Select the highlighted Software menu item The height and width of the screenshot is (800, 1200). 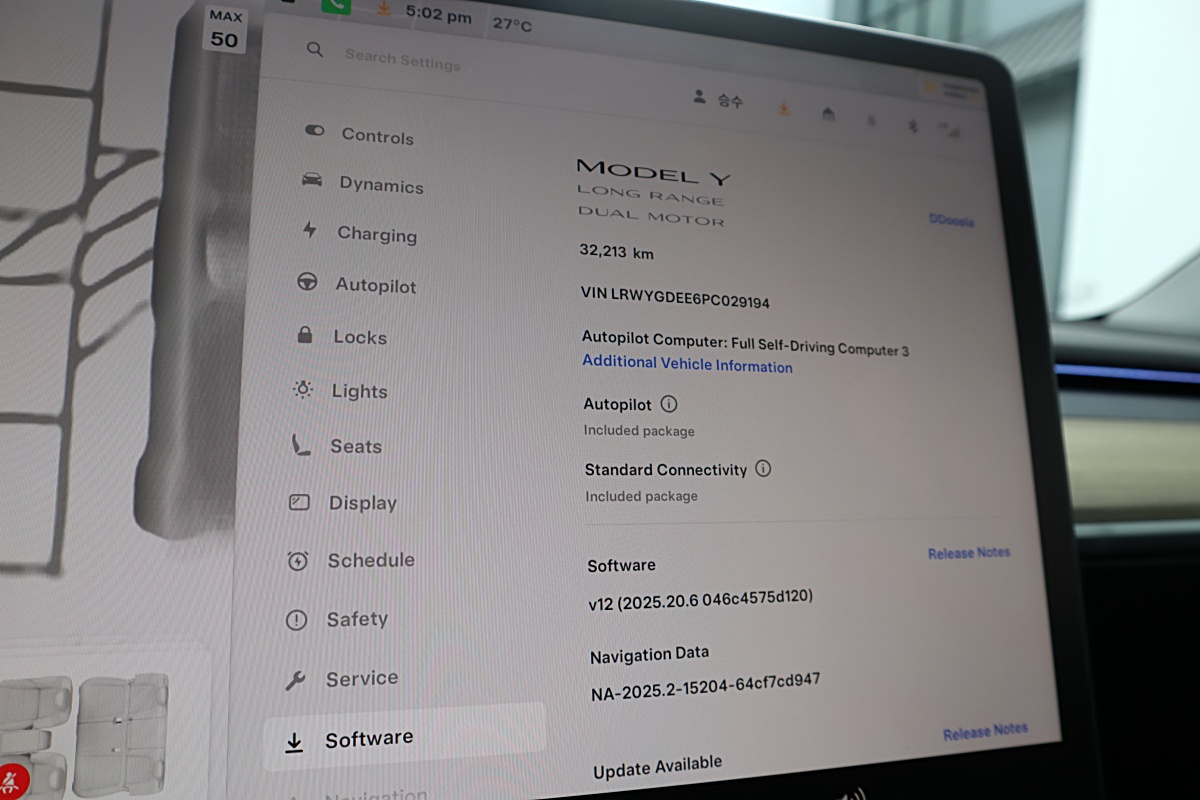(x=404, y=738)
